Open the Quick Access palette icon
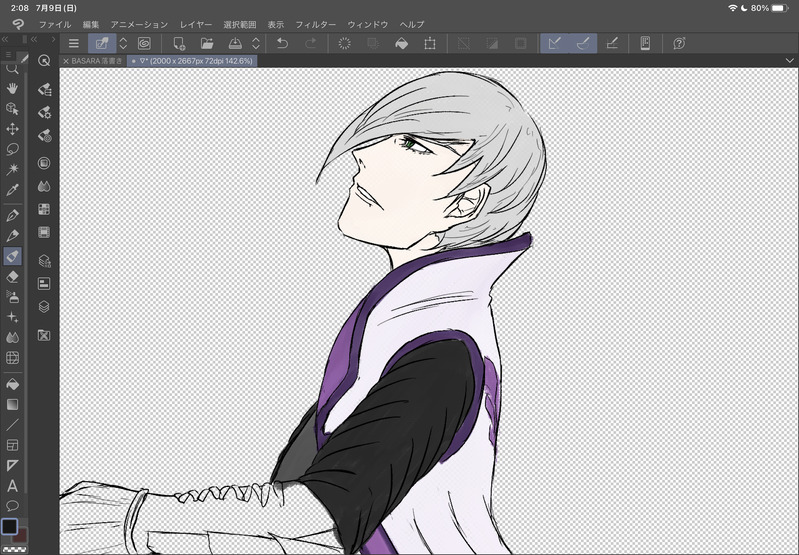The image size is (799, 555). tap(44, 61)
